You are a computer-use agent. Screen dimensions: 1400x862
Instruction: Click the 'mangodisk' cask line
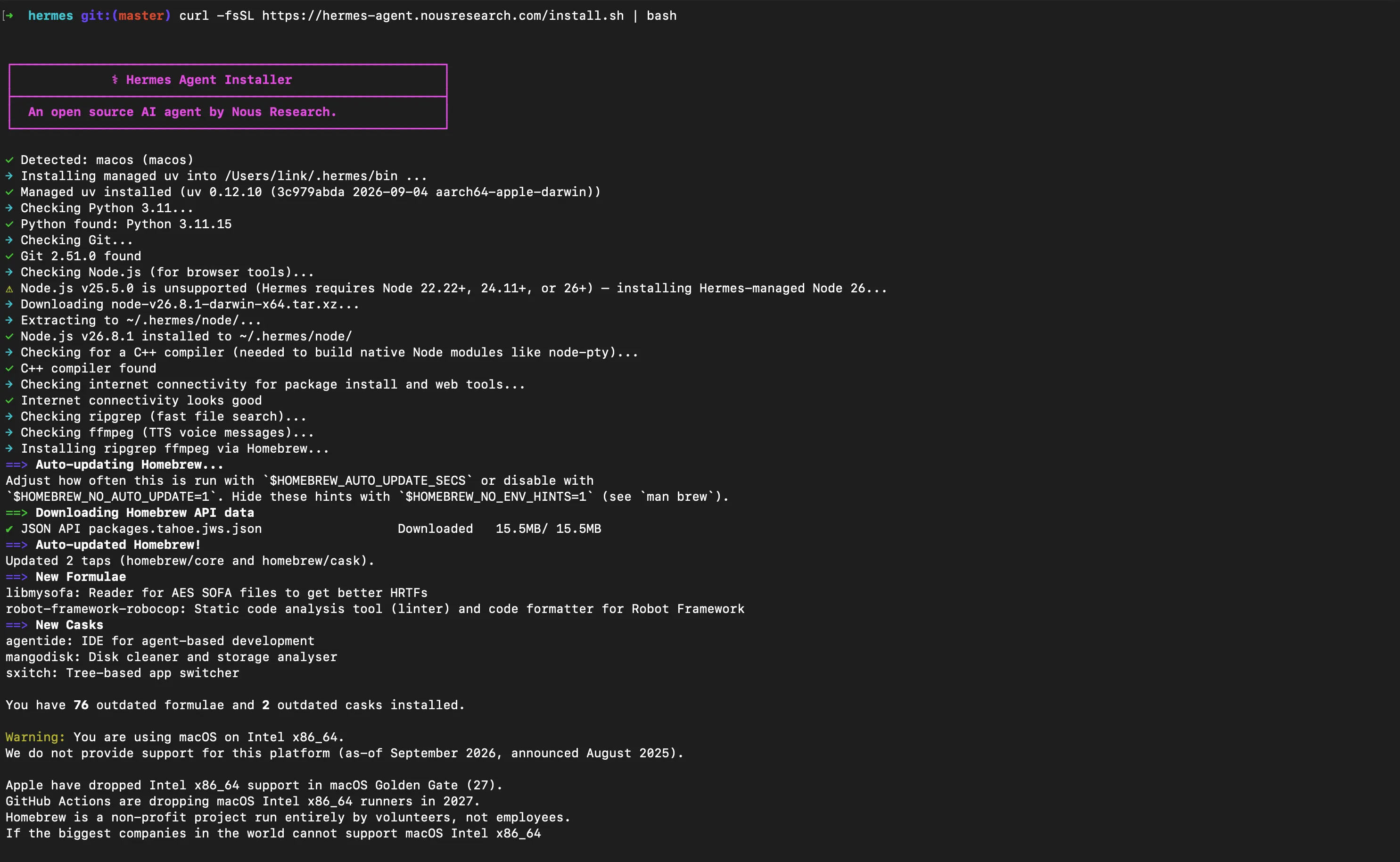[172, 657]
